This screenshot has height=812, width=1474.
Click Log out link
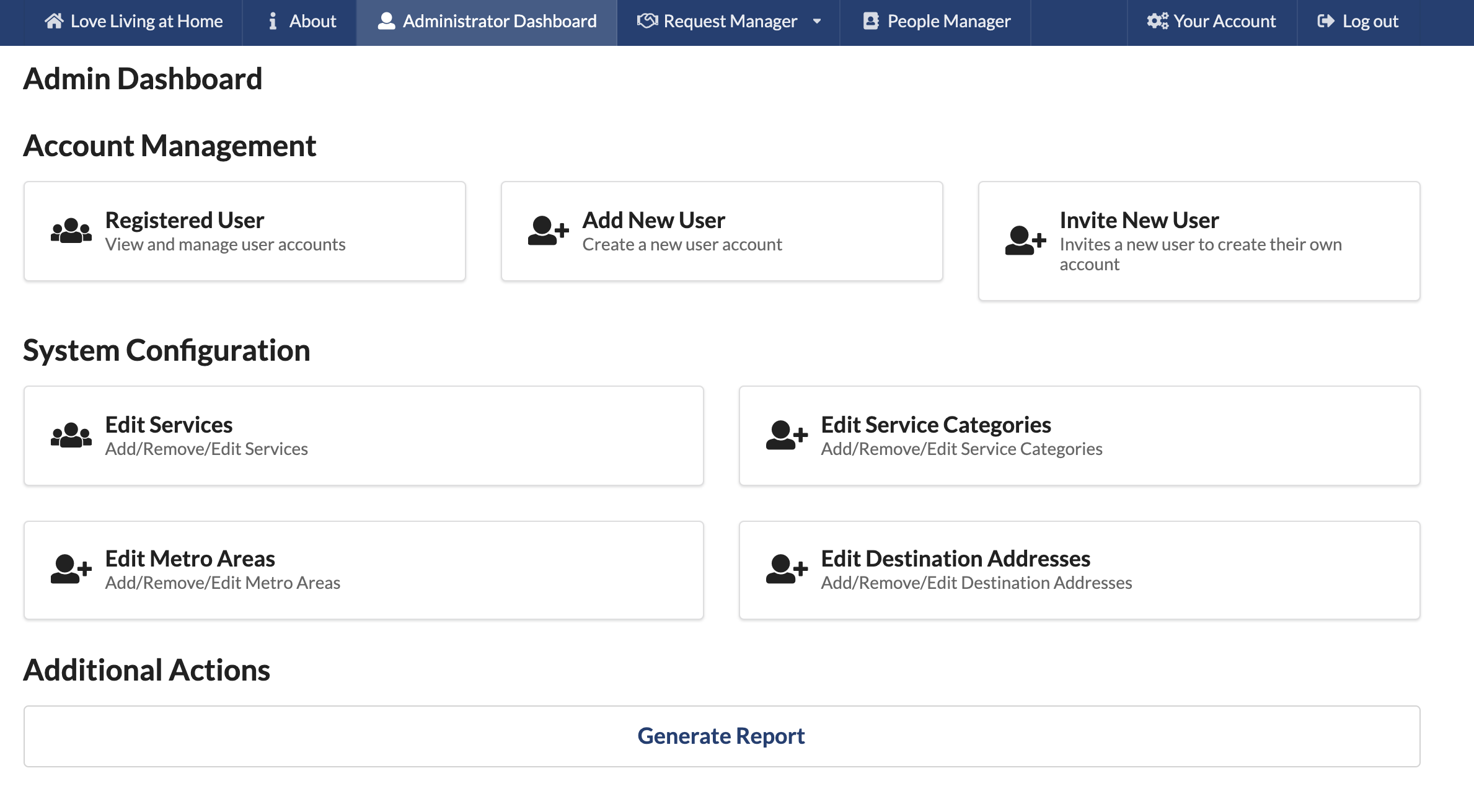[1358, 22]
